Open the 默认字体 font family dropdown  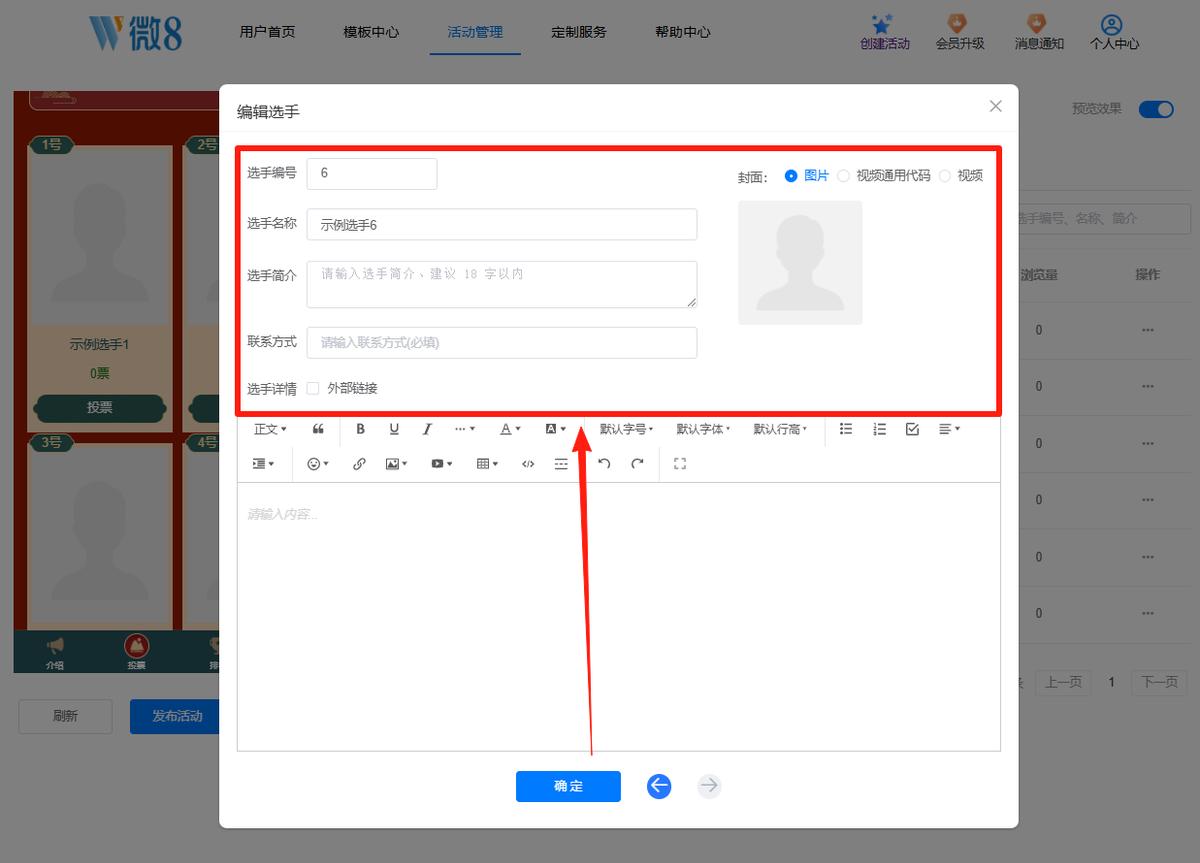point(703,429)
